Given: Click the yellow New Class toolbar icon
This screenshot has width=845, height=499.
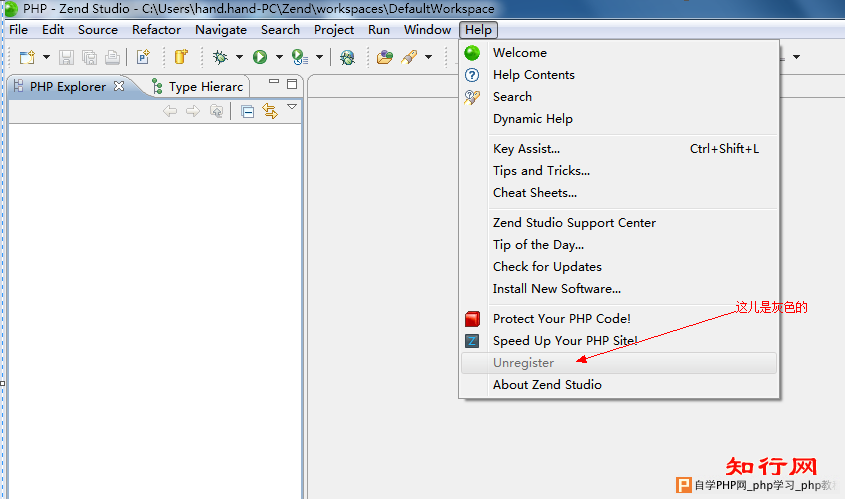Looking at the screenshot, I should (x=181, y=57).
